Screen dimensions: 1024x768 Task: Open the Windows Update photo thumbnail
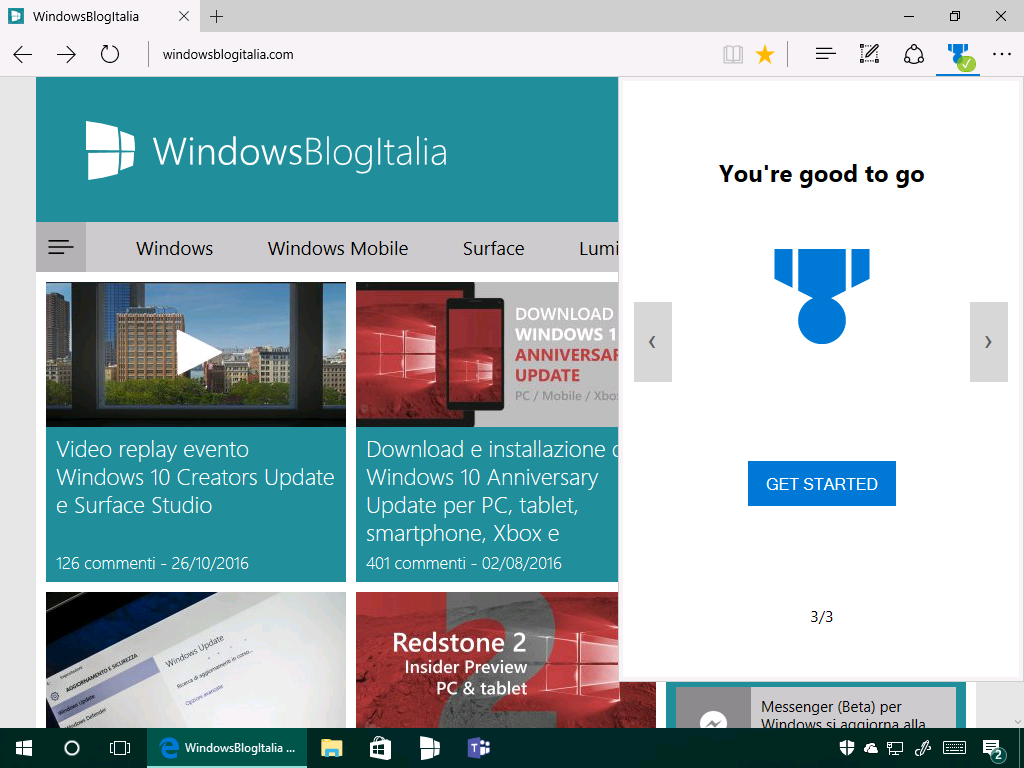(196, 660)
